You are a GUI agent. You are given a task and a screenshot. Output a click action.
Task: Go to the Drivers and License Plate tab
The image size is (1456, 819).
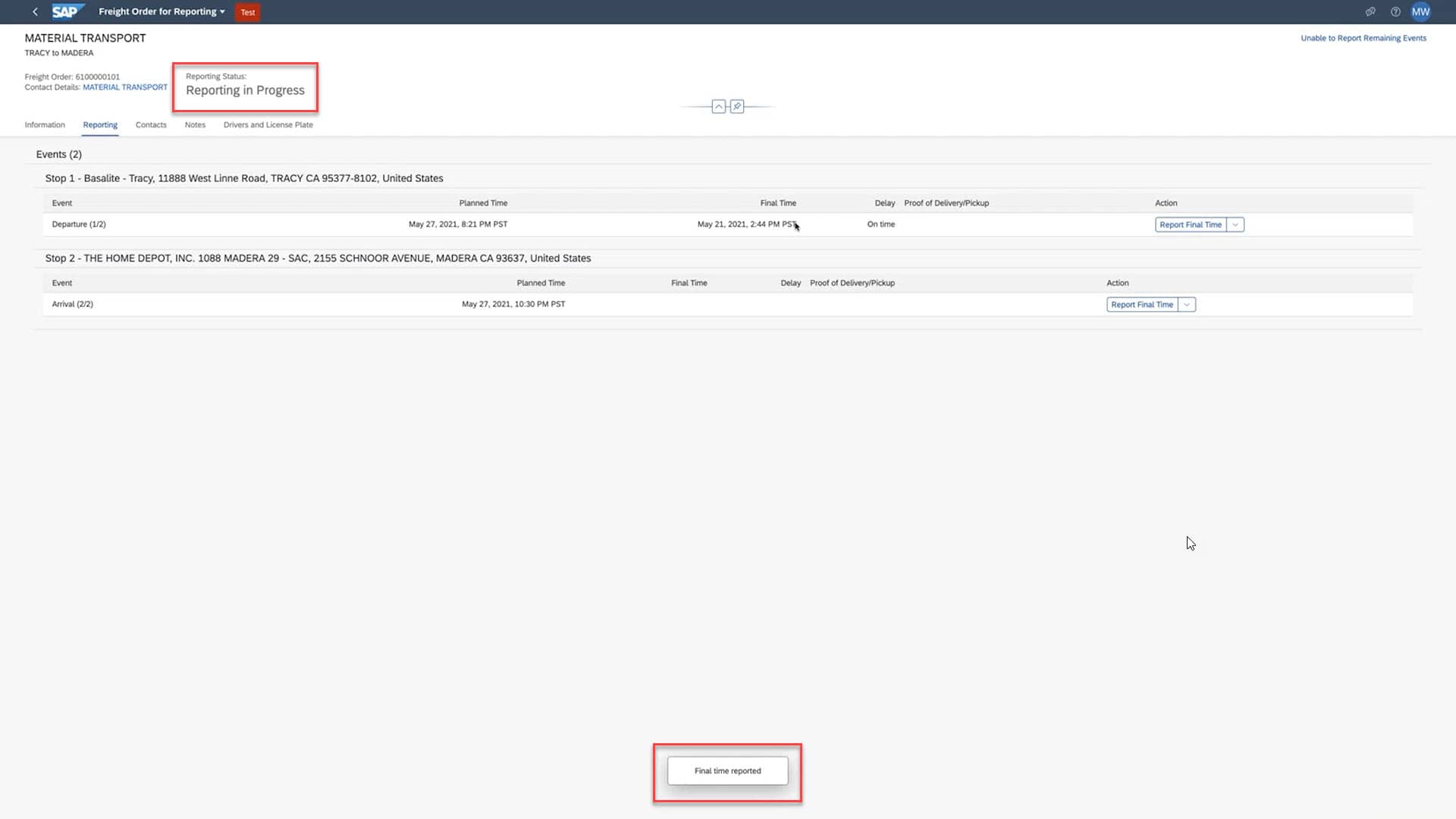(268, 124)
